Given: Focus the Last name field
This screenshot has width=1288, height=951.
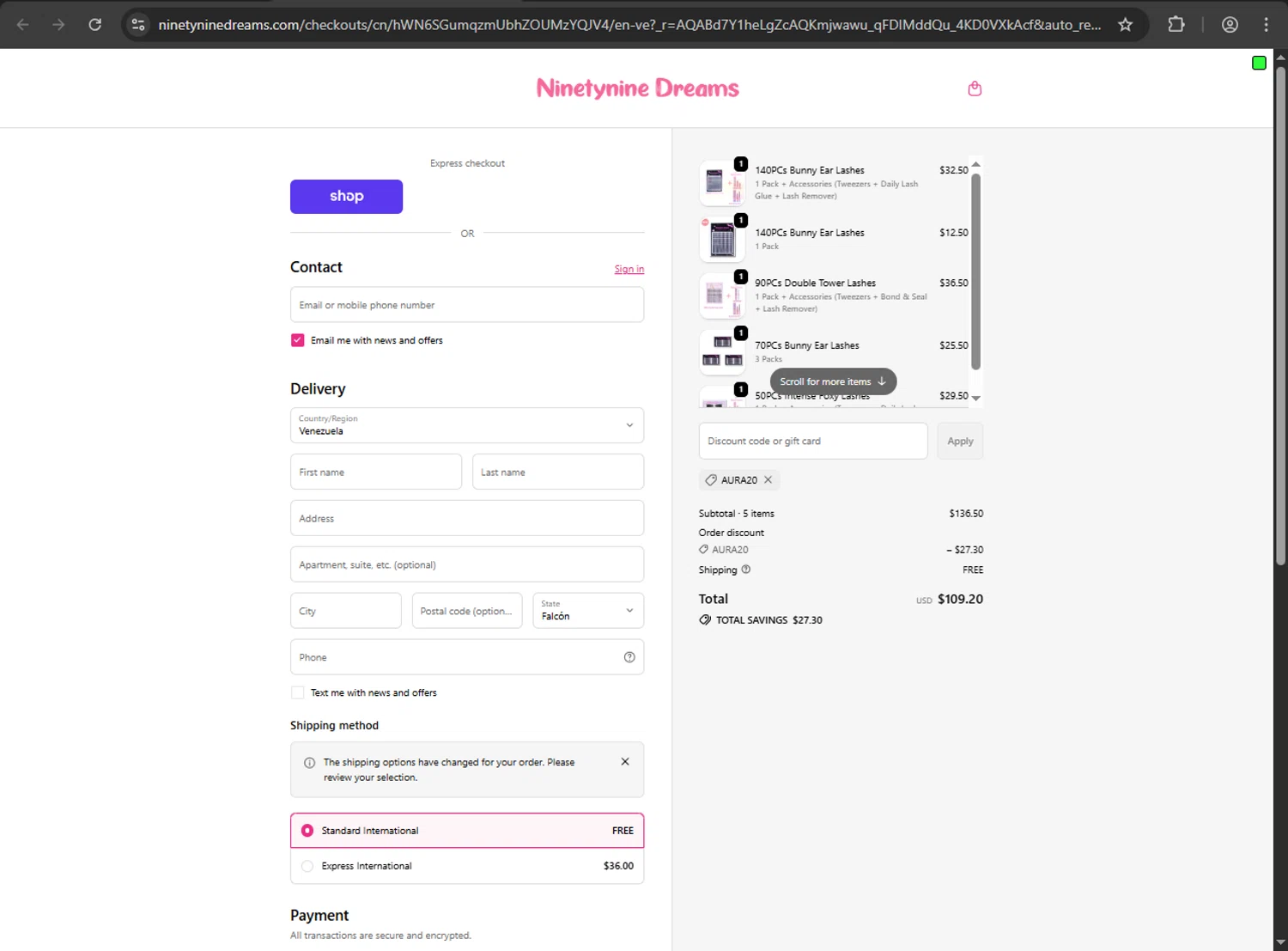Looking at the screenshot, I should point(558,472).
